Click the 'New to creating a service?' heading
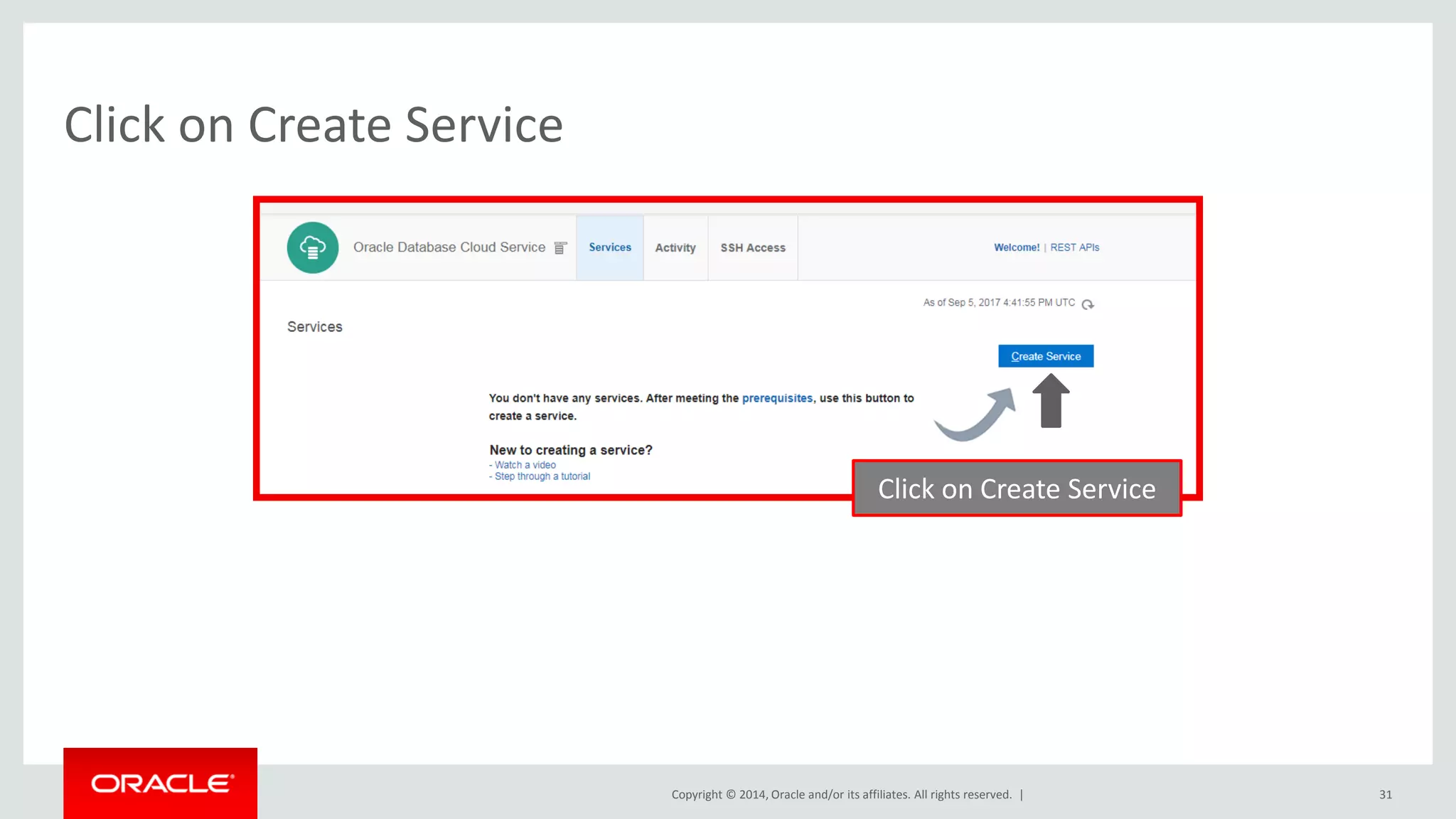1456x819 pixels. pos(571,450)
